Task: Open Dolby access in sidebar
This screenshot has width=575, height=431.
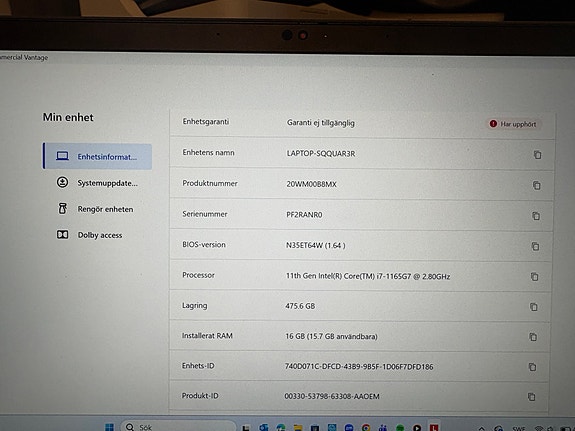Action: tap(89, 235)
